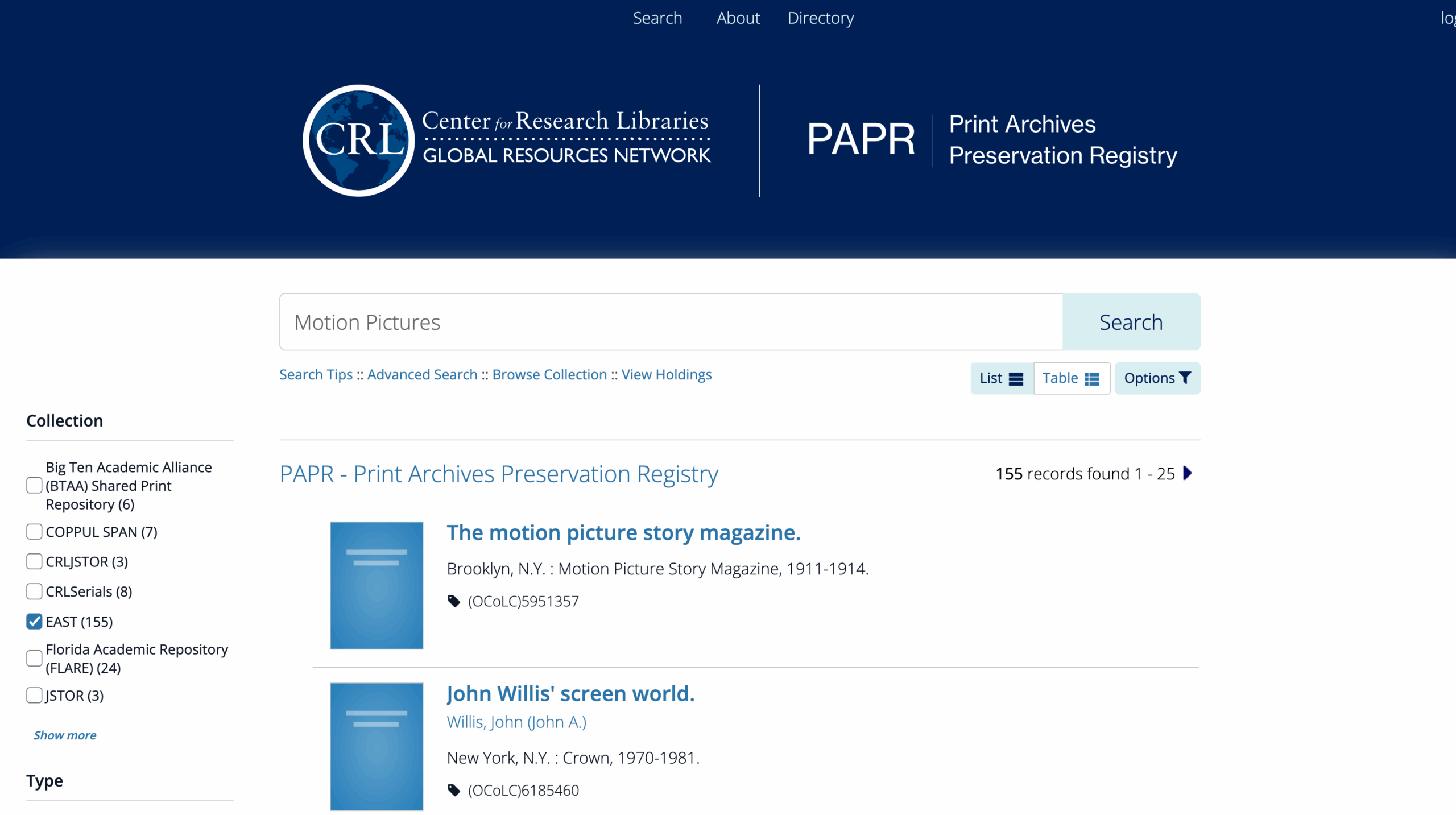Open the Directory menu item
Image resolution: width=1456 pixels, height=815 pixels.
click(820, 18)
